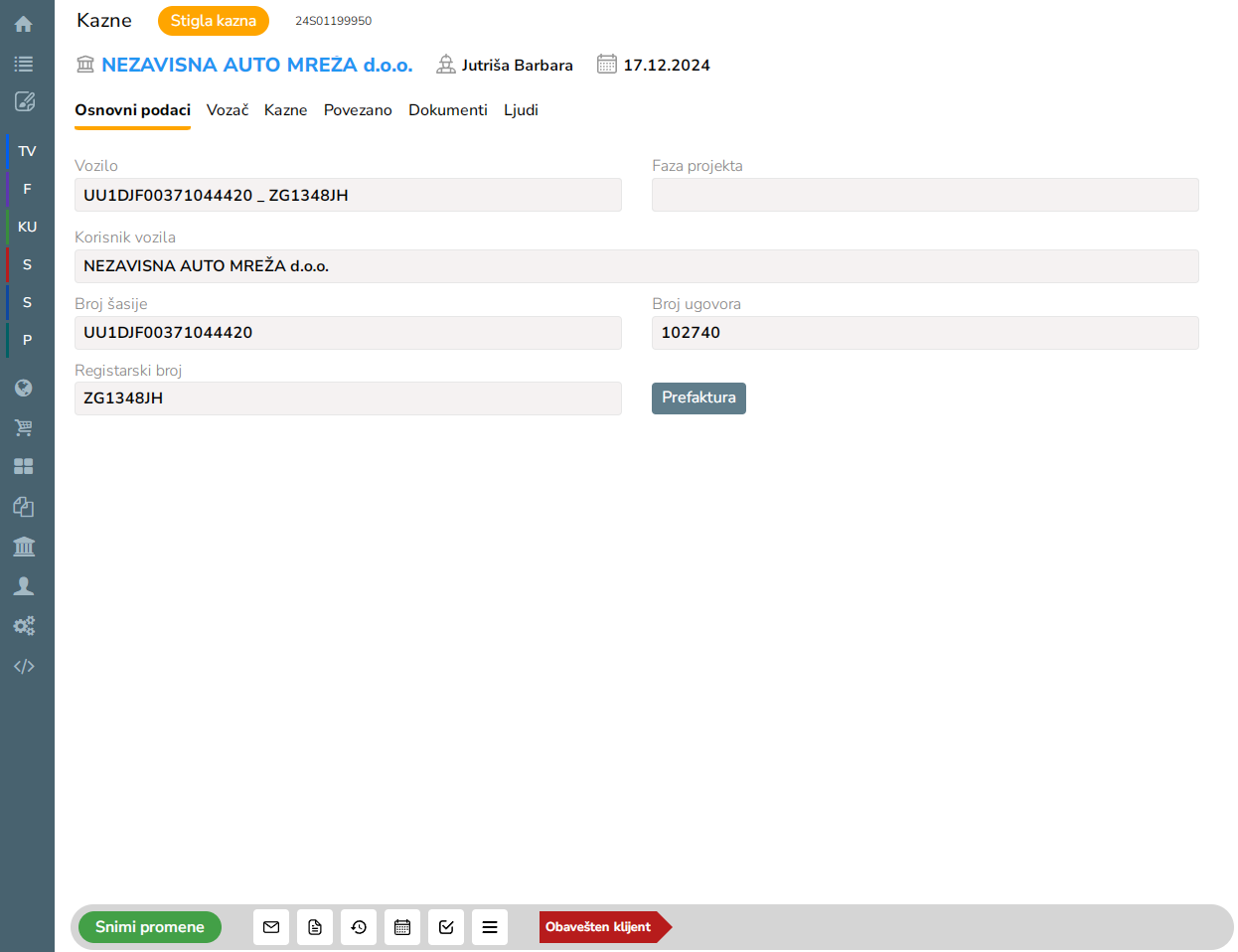The height and width of the screenshot is (952, 1238).
Task: Open the user profile sidebar icon
Action: pos(24,586)
